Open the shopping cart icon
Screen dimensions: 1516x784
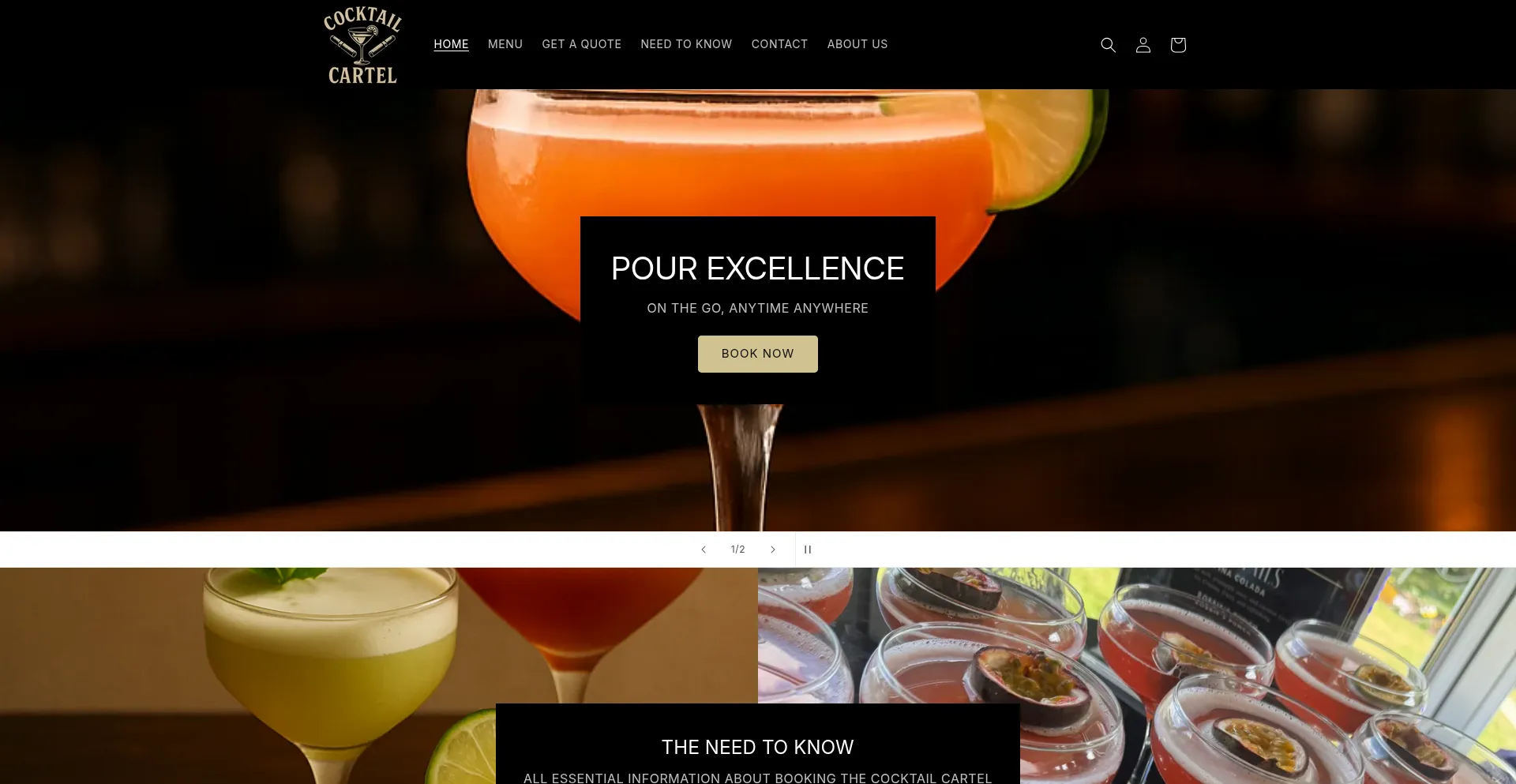1177,45
